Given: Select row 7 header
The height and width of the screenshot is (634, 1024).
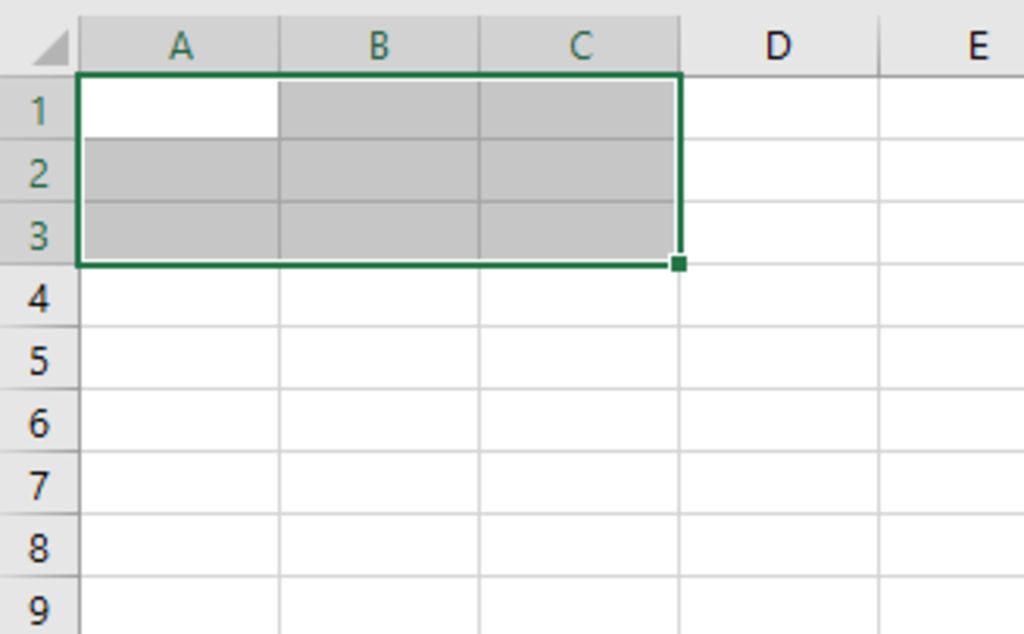Looking at the screenshot, I should coord(39,484).
